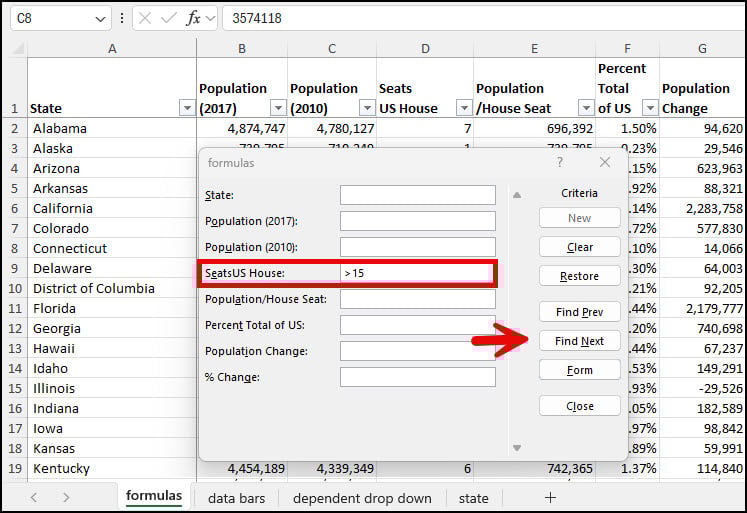Open the Population/House Seat filter dropdown
The width and height of the screenshot is (747, 513).
click(x=586, y=108)
